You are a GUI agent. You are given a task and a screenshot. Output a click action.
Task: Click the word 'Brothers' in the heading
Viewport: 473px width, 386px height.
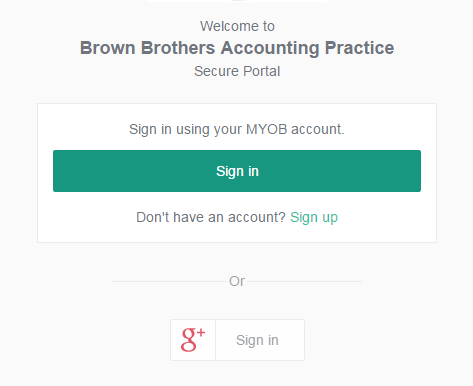178,48
